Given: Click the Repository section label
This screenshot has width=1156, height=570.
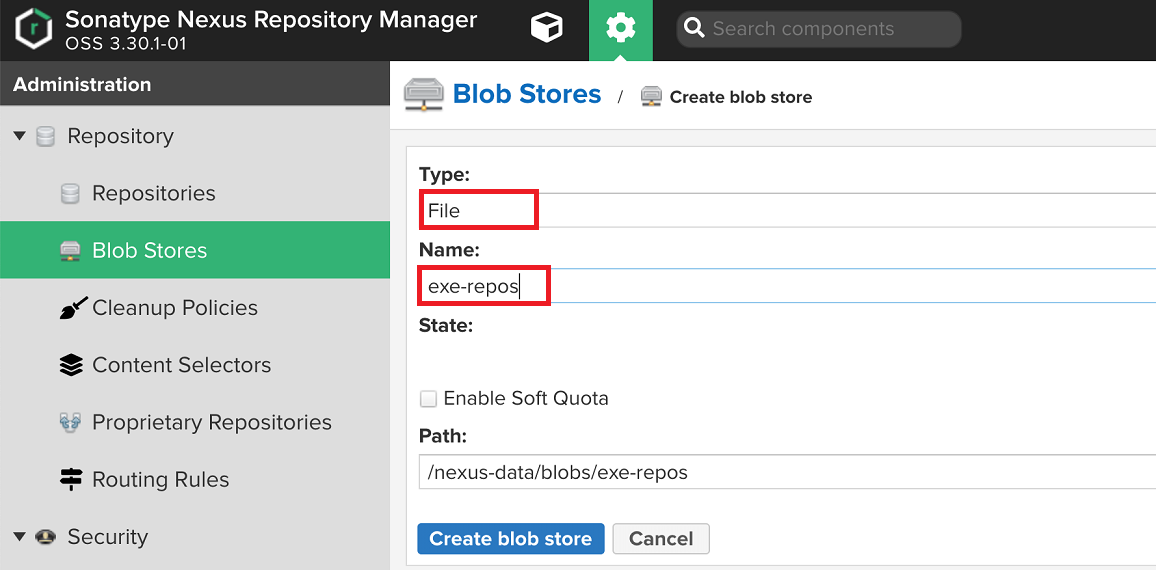Looking at the screenshot, I should click(x=120, y=136).
